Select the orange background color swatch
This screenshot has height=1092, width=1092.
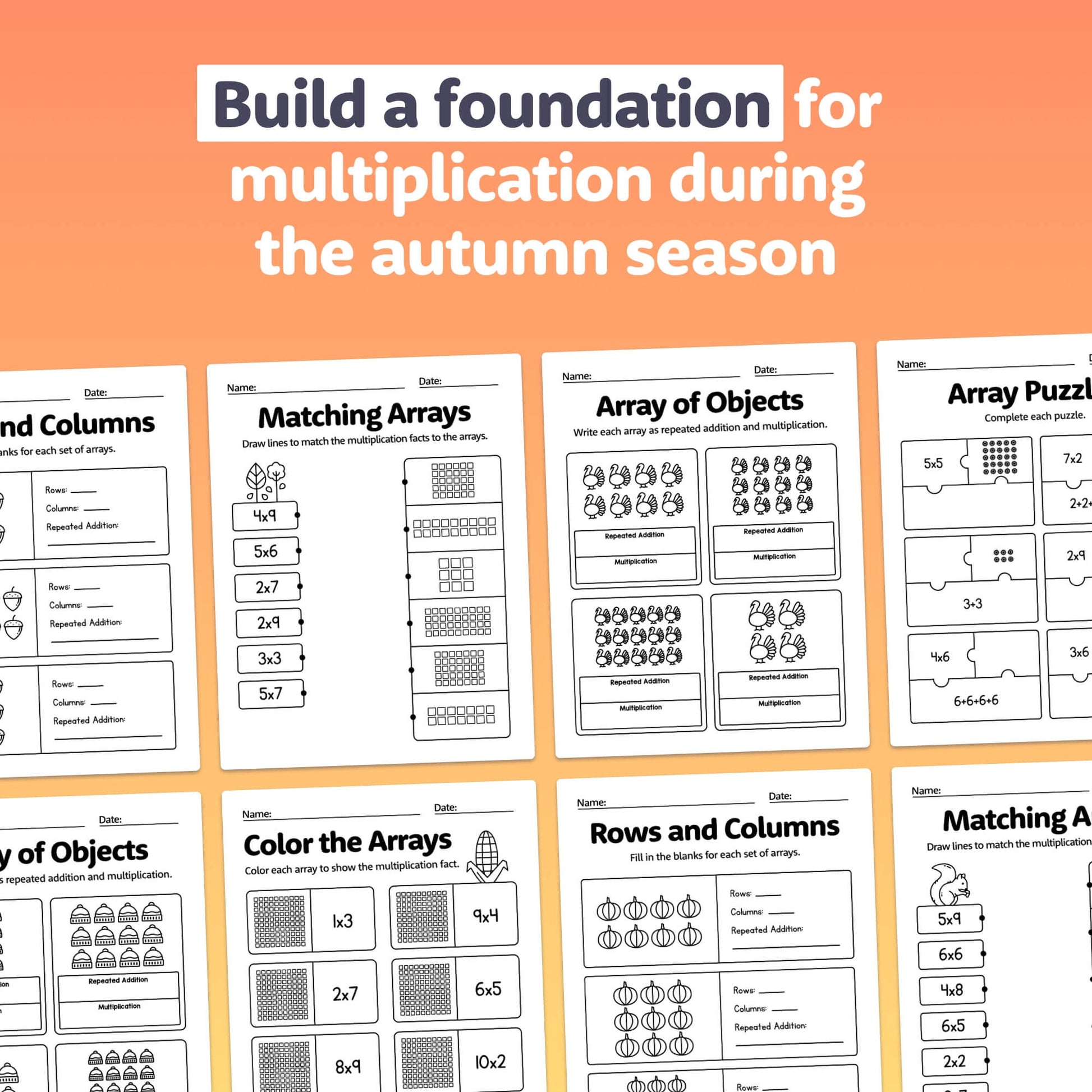pyautogui.click(x=100, y=100)
